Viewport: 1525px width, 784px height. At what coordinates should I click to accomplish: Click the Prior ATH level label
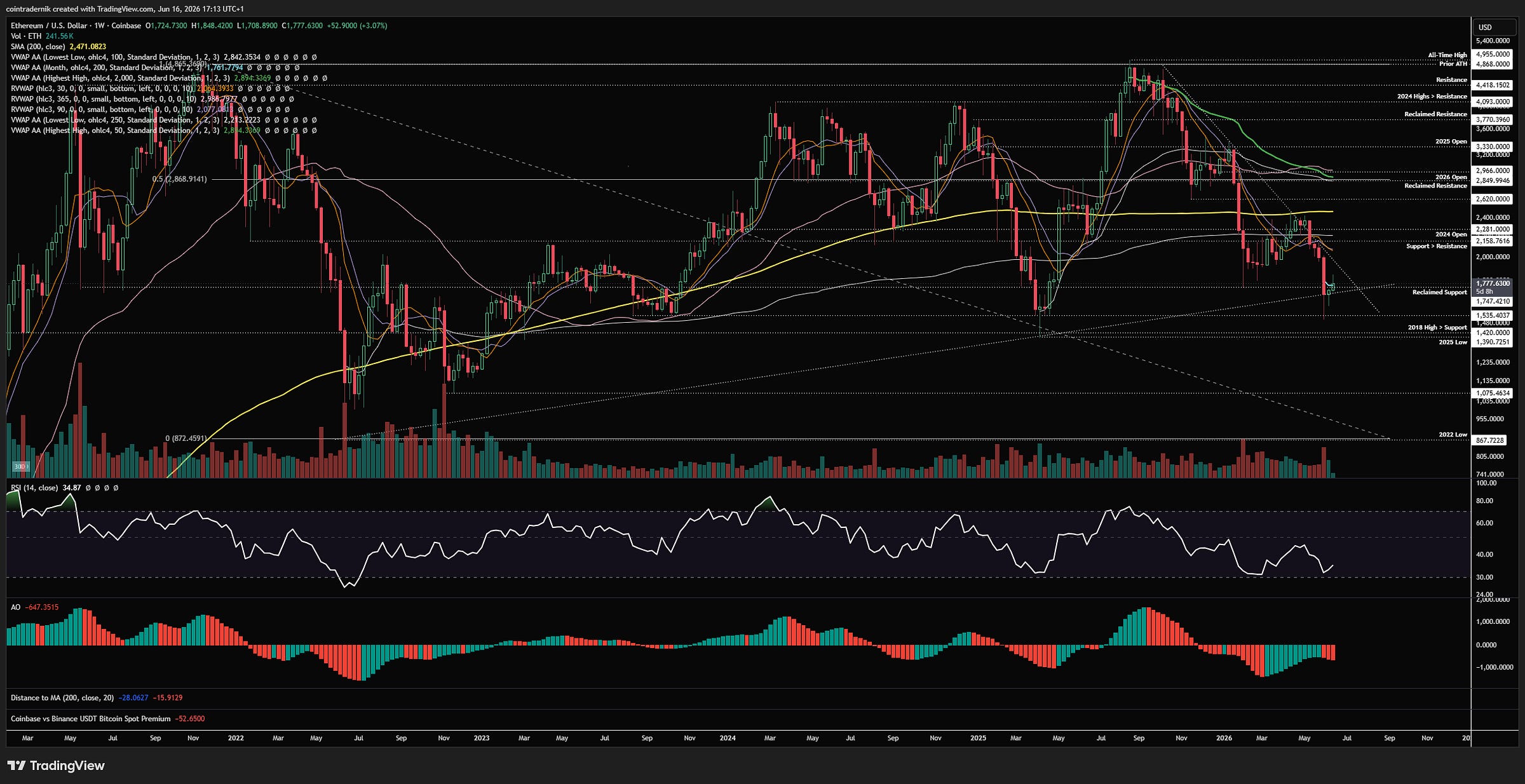tap(1453, 64)
